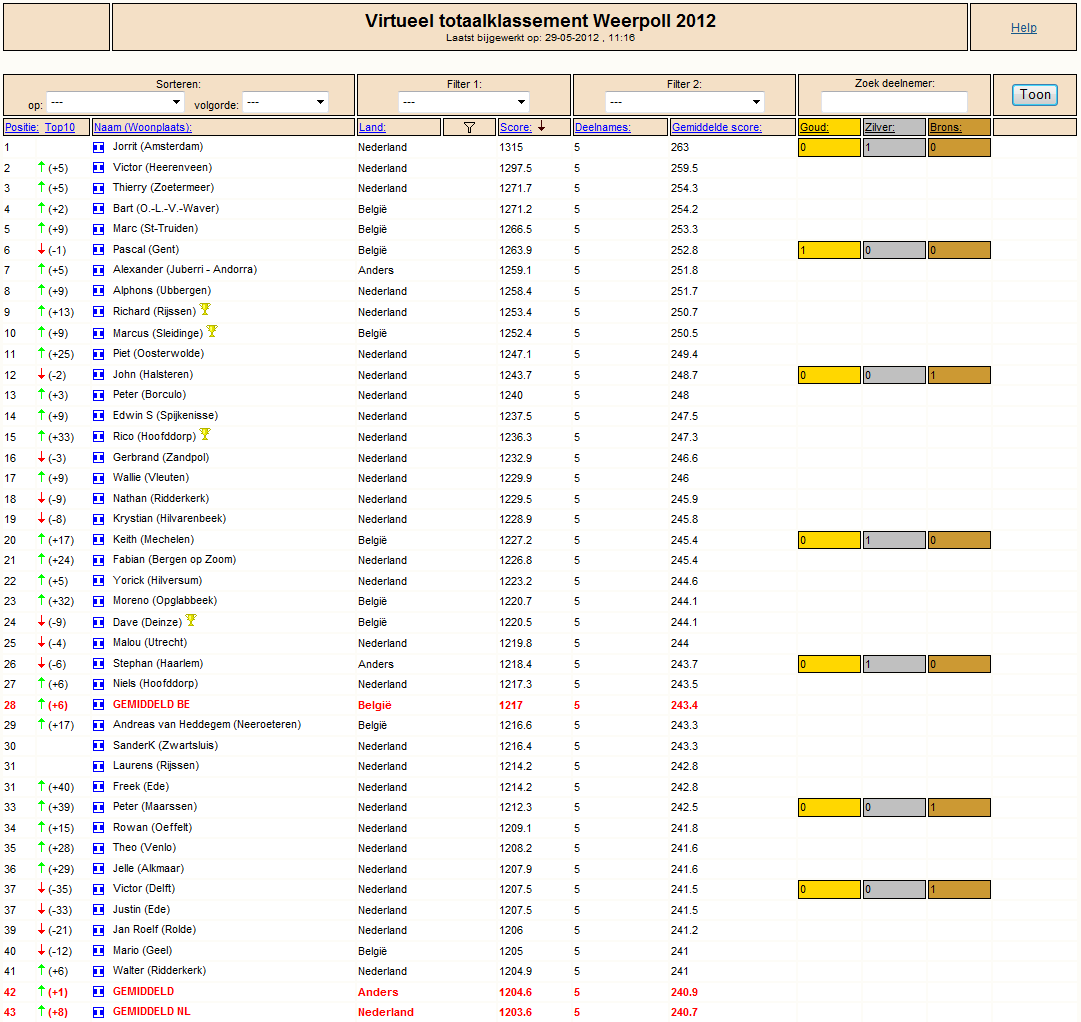
Task: Sort by the Gemiddelde score column header
Action: pos(716,128)
